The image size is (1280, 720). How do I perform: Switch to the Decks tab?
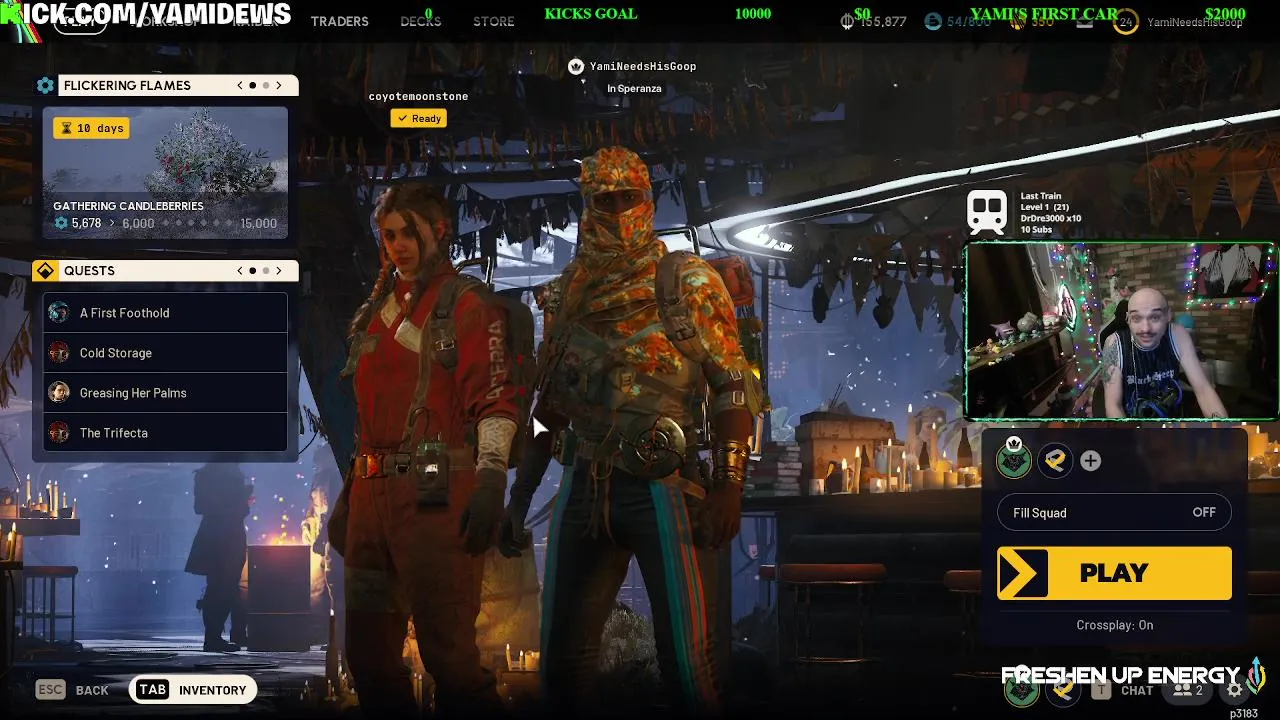420,21
